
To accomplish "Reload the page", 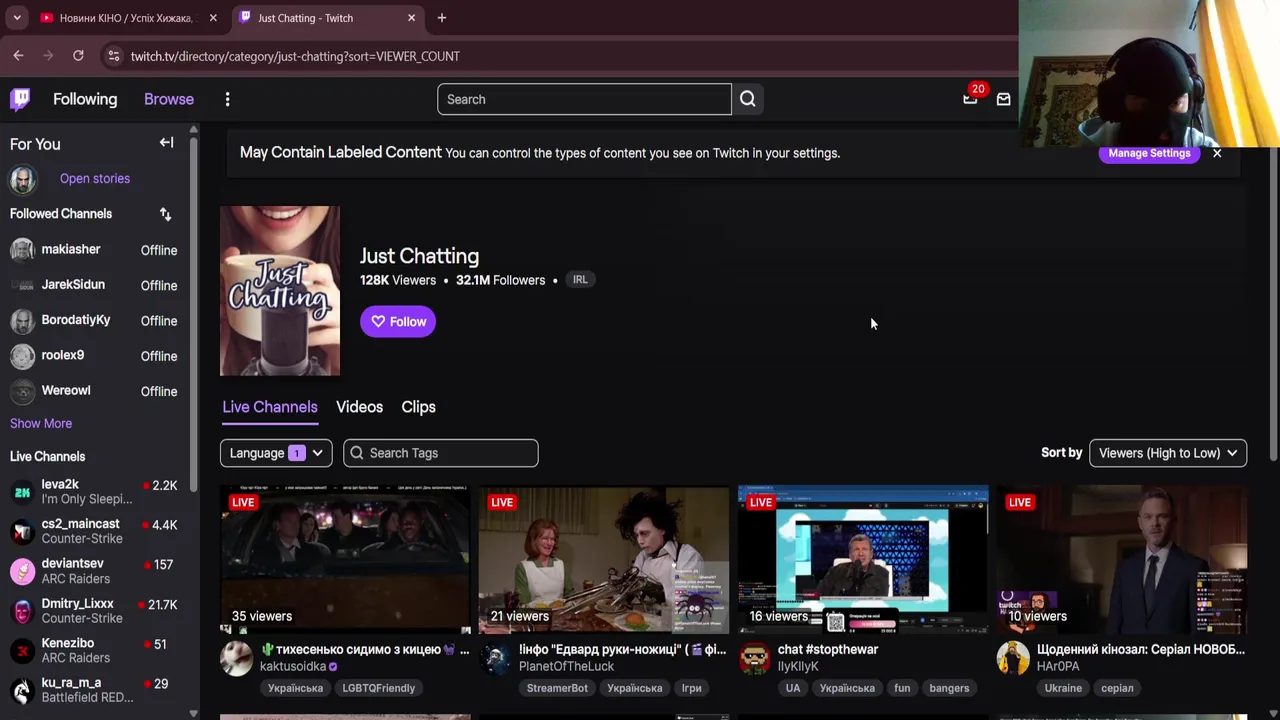I will pyautogui.click(x=78, y=56).
